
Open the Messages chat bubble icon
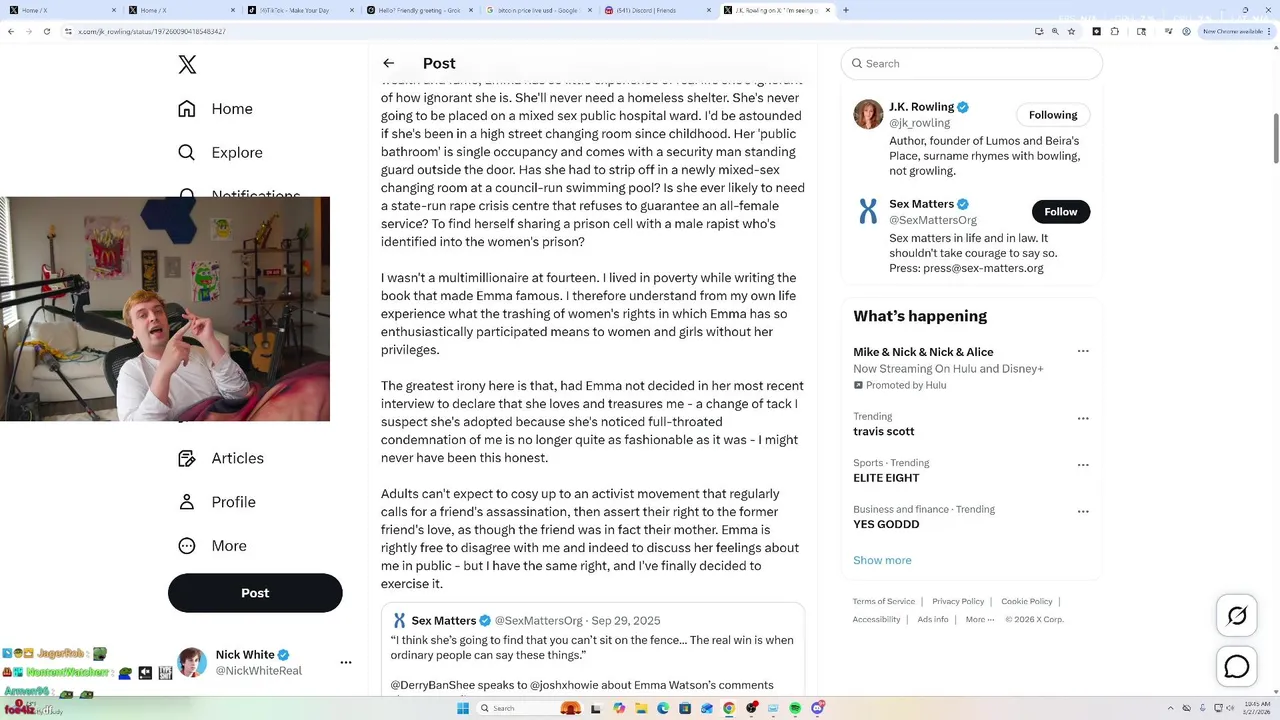click(1237, 667)
